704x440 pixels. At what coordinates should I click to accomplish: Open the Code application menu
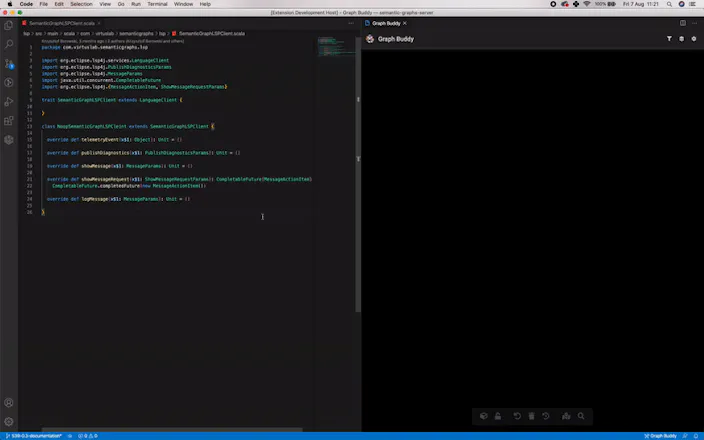26,4
